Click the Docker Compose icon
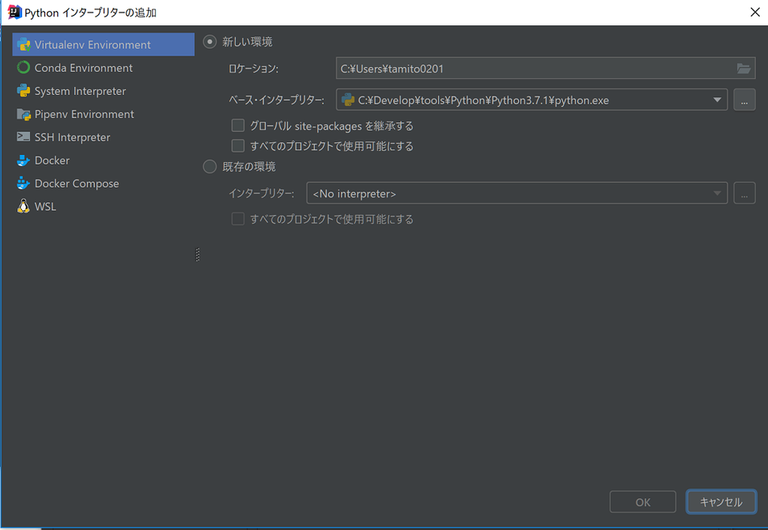The height and width of the screenshot is (530, 768). 24,183
